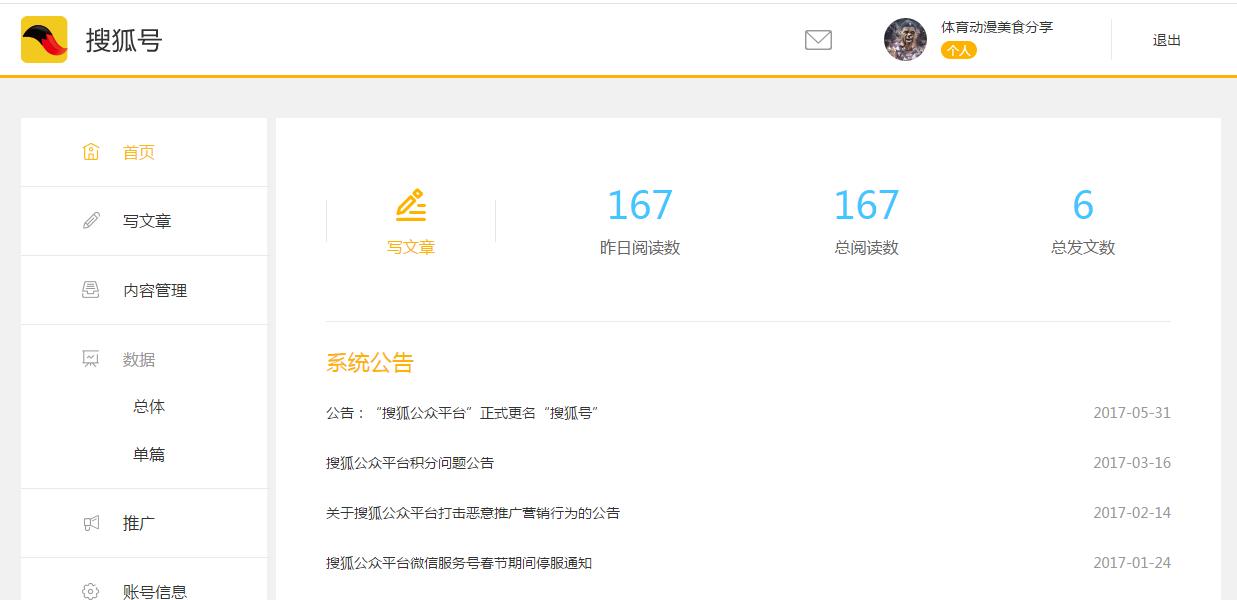Click the total posts count 6
1237x600 pixels.
(x=1083, y=206)
